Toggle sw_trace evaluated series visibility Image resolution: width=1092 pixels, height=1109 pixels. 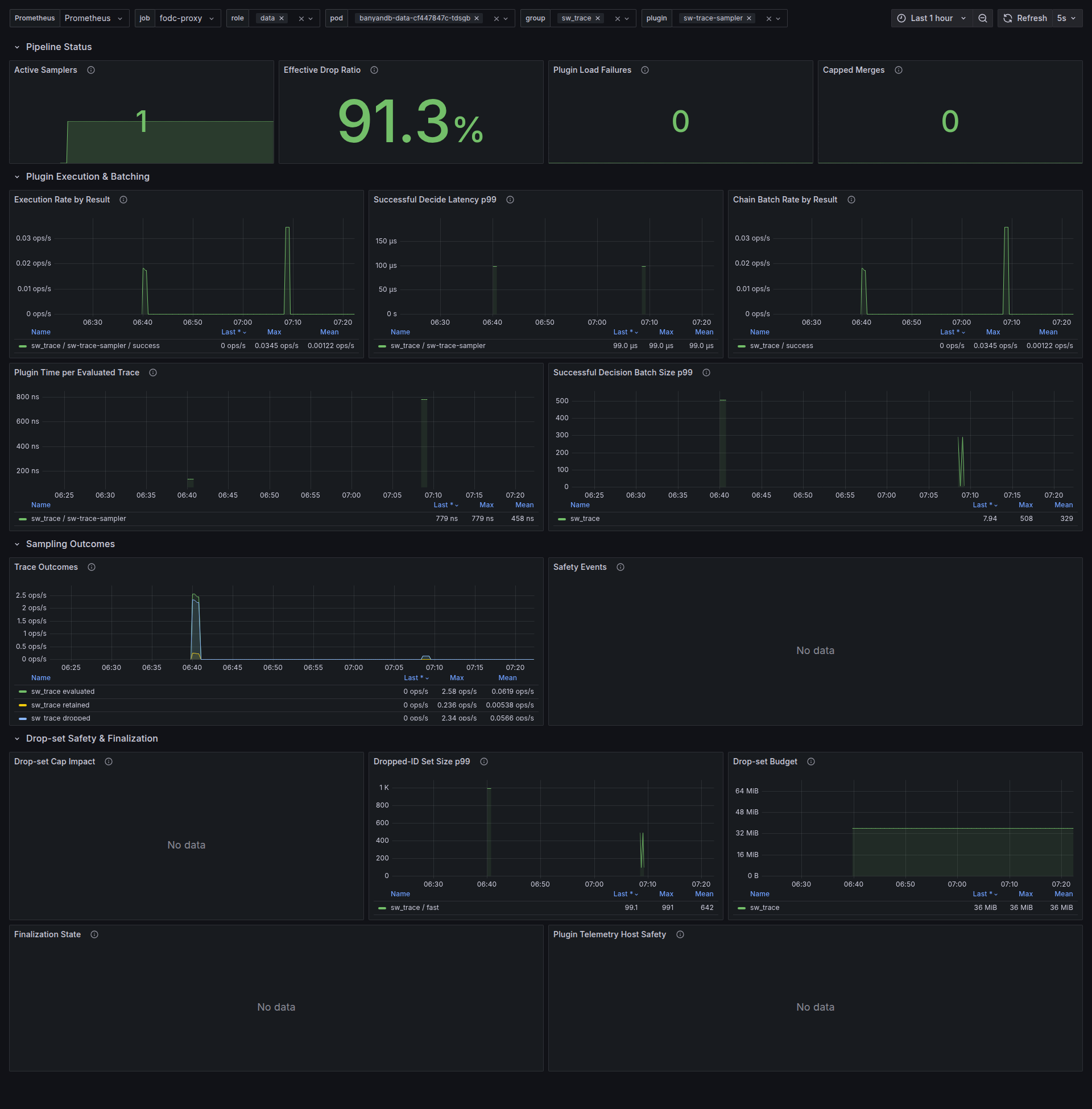pyautogui.click(x=63, y=692)
